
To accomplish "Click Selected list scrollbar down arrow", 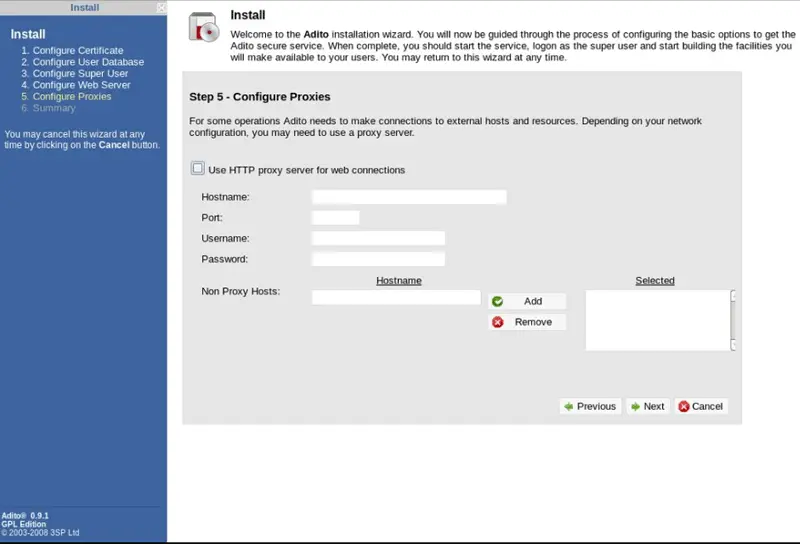I will 733,345.
